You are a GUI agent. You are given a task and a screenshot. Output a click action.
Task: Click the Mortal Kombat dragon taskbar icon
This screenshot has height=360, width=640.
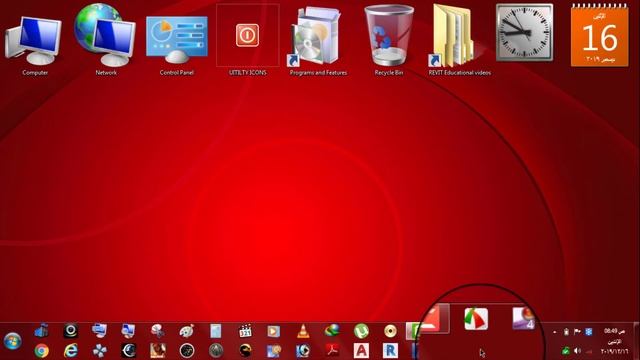click(245, 351)
